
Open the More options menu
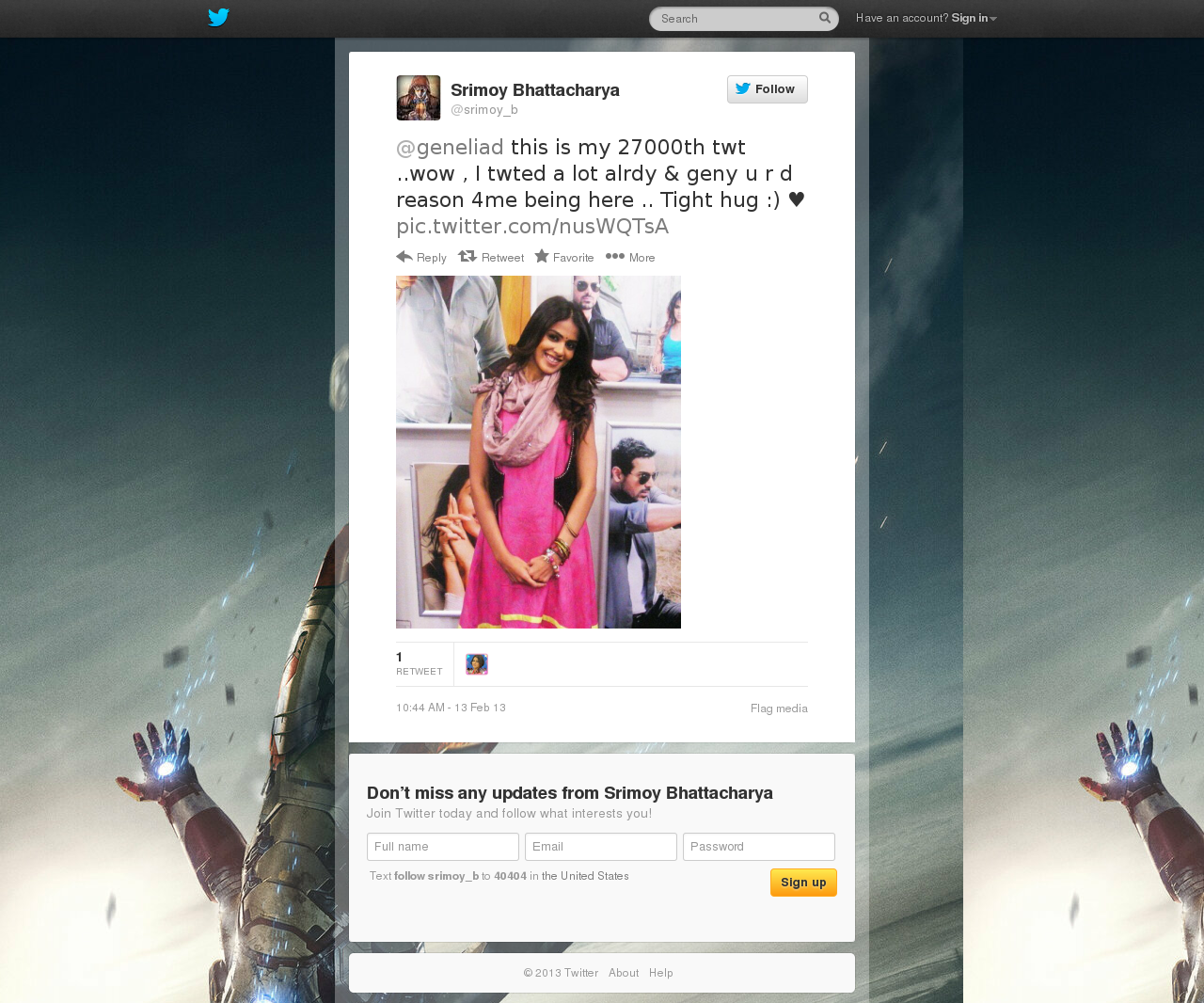tap(630, 257)
